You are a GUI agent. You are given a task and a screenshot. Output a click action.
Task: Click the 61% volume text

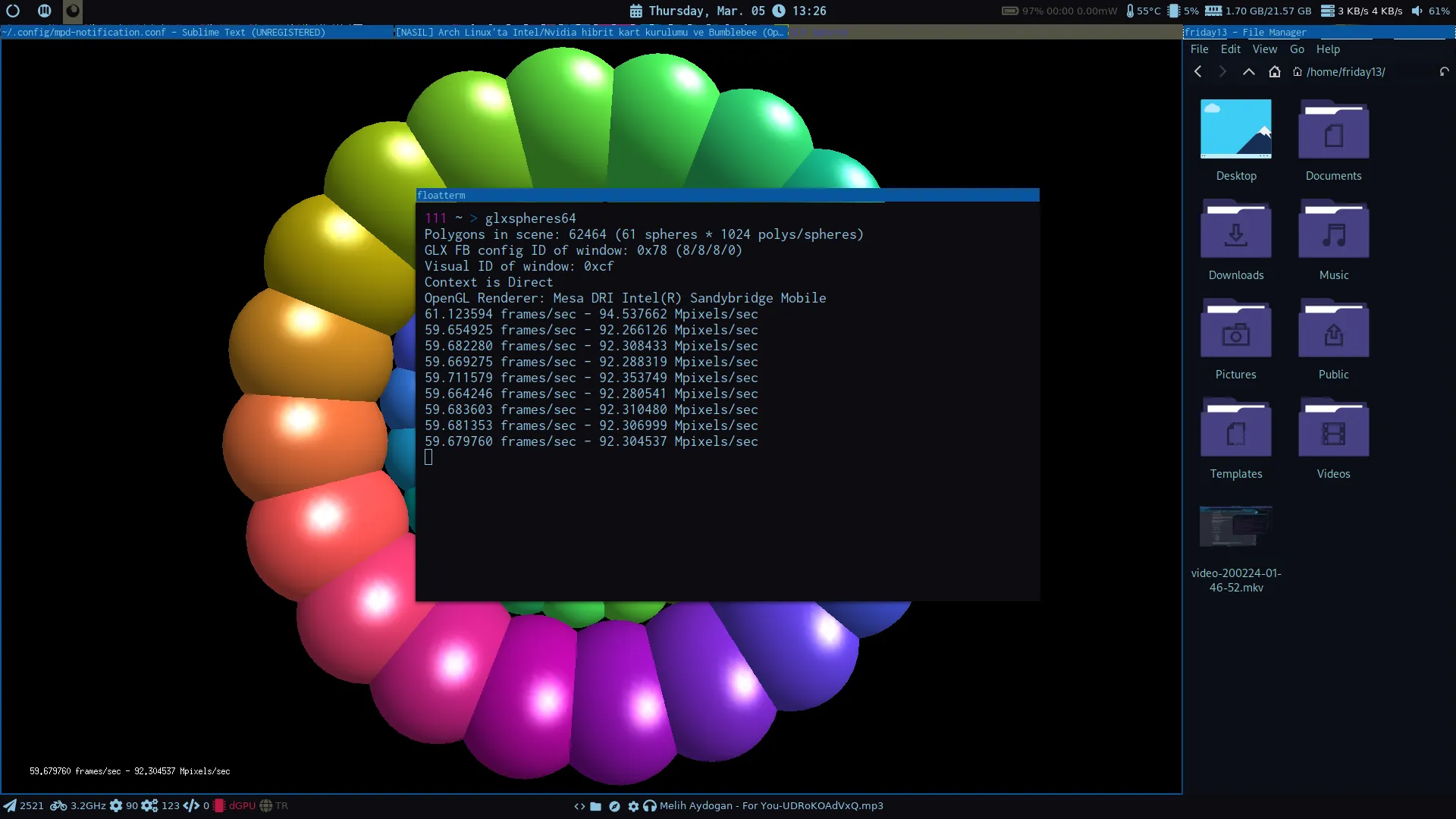click(1439, 11)
